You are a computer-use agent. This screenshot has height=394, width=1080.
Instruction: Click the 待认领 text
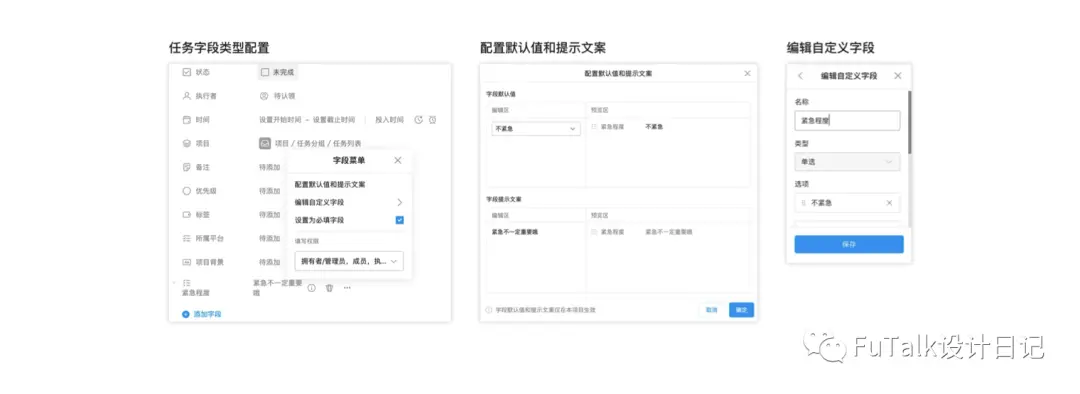(284, 96)
